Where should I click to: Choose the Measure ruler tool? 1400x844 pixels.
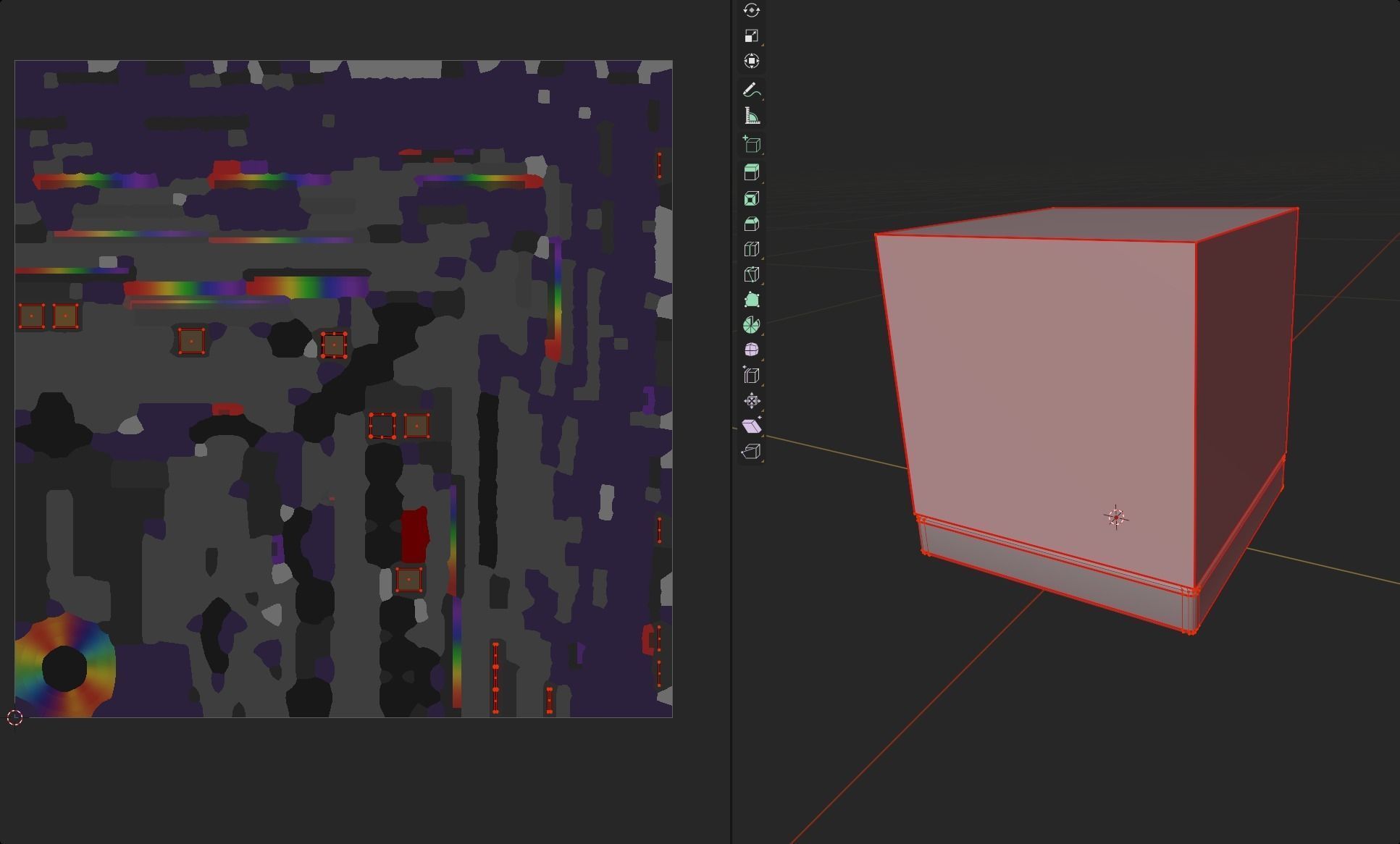(751, 117)
